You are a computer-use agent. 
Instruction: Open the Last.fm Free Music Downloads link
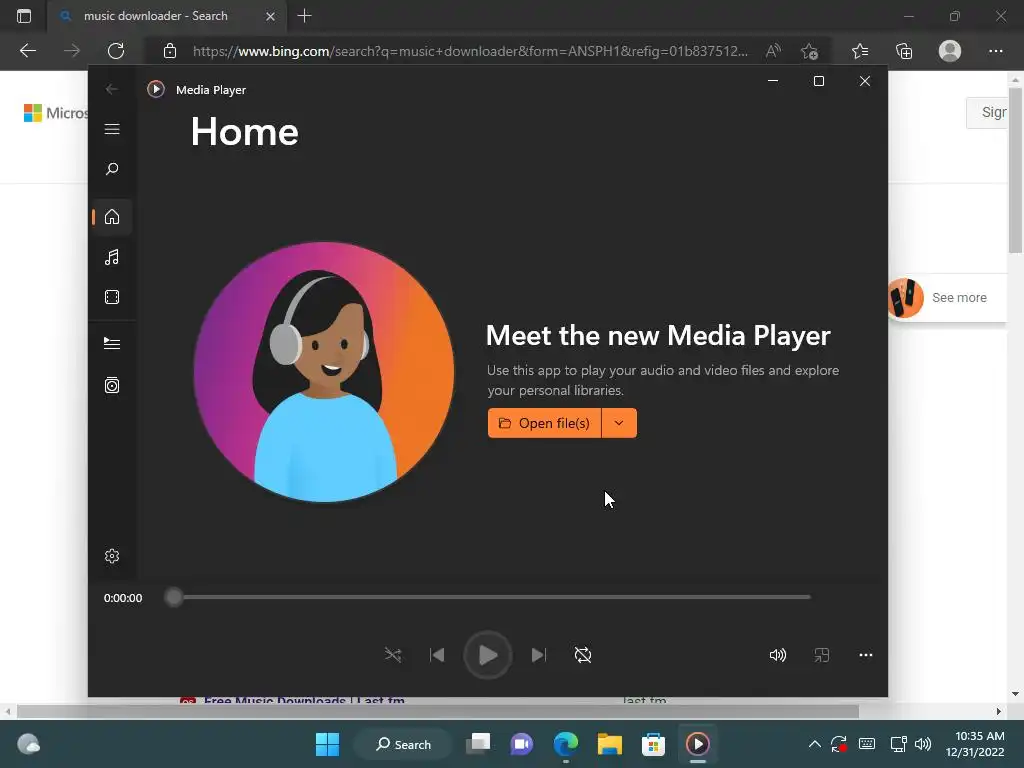point(304,699)
